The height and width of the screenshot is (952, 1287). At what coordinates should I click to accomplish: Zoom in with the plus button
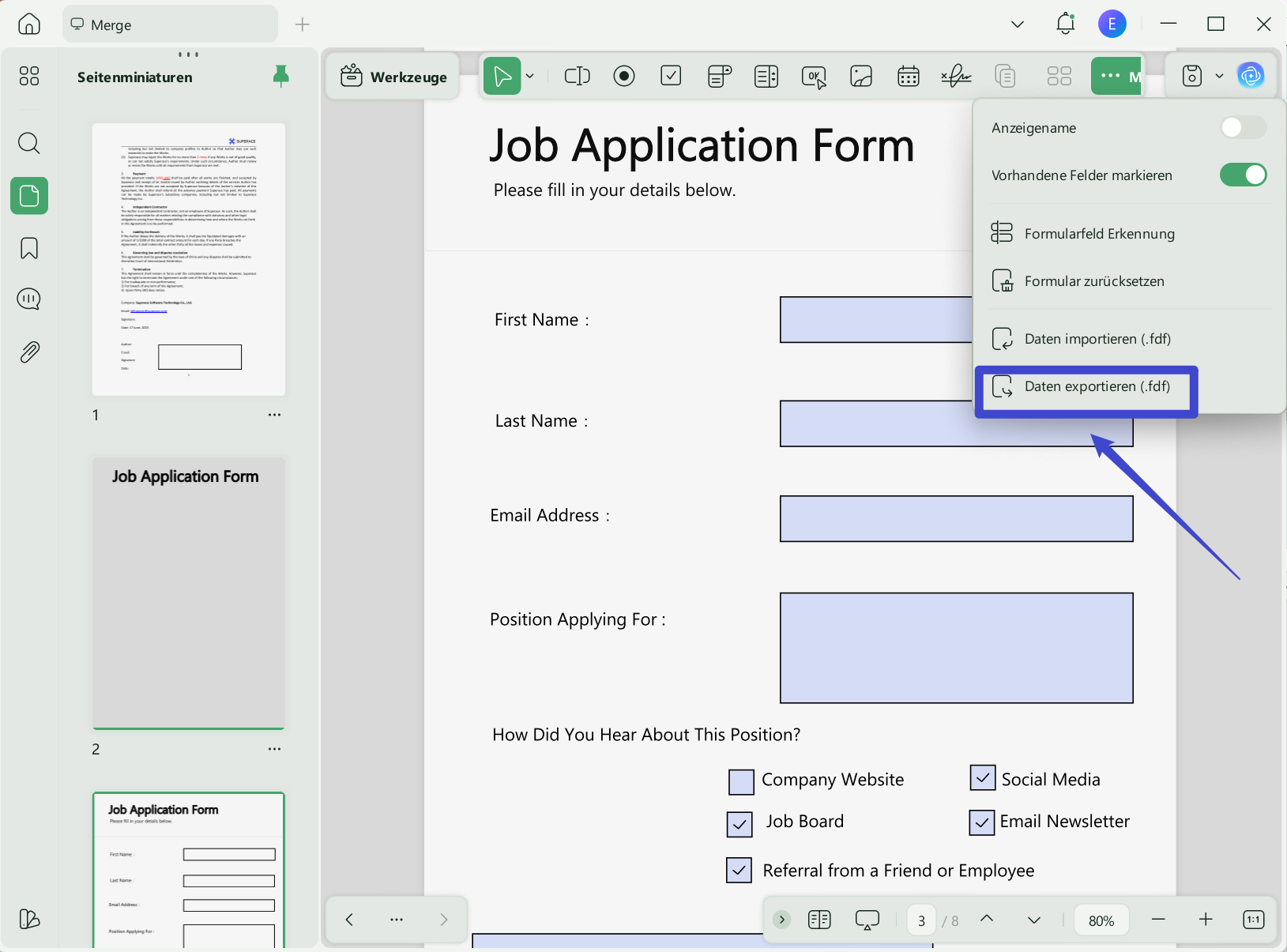pos(1206,920)
